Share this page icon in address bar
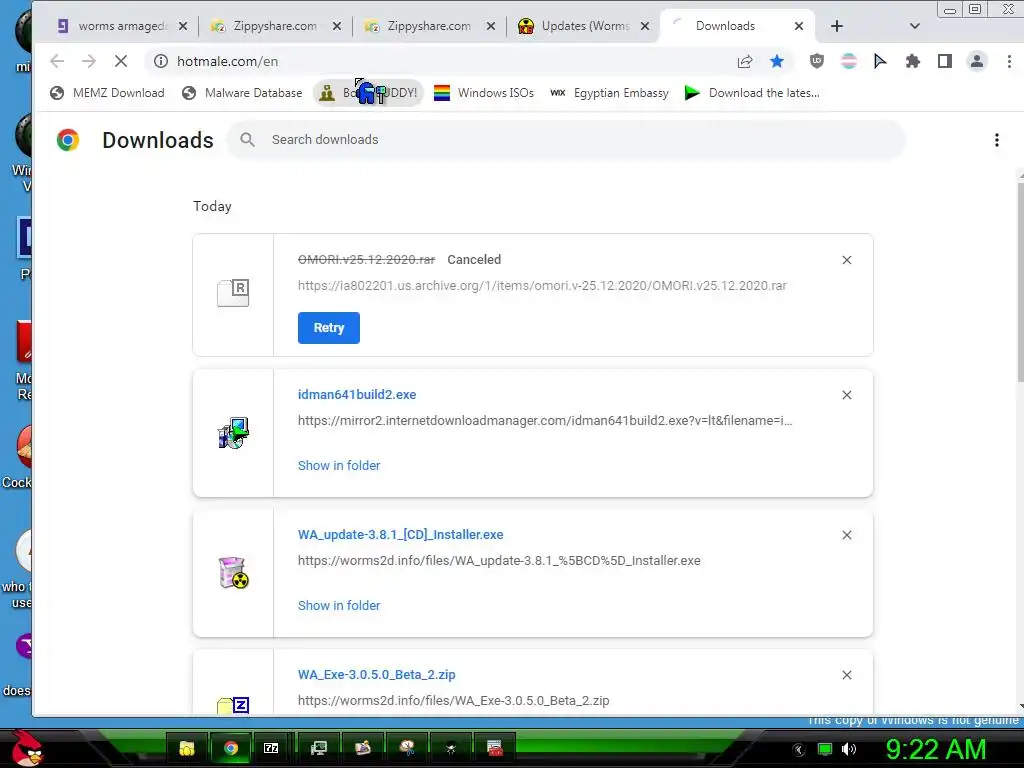 (744, 61)
